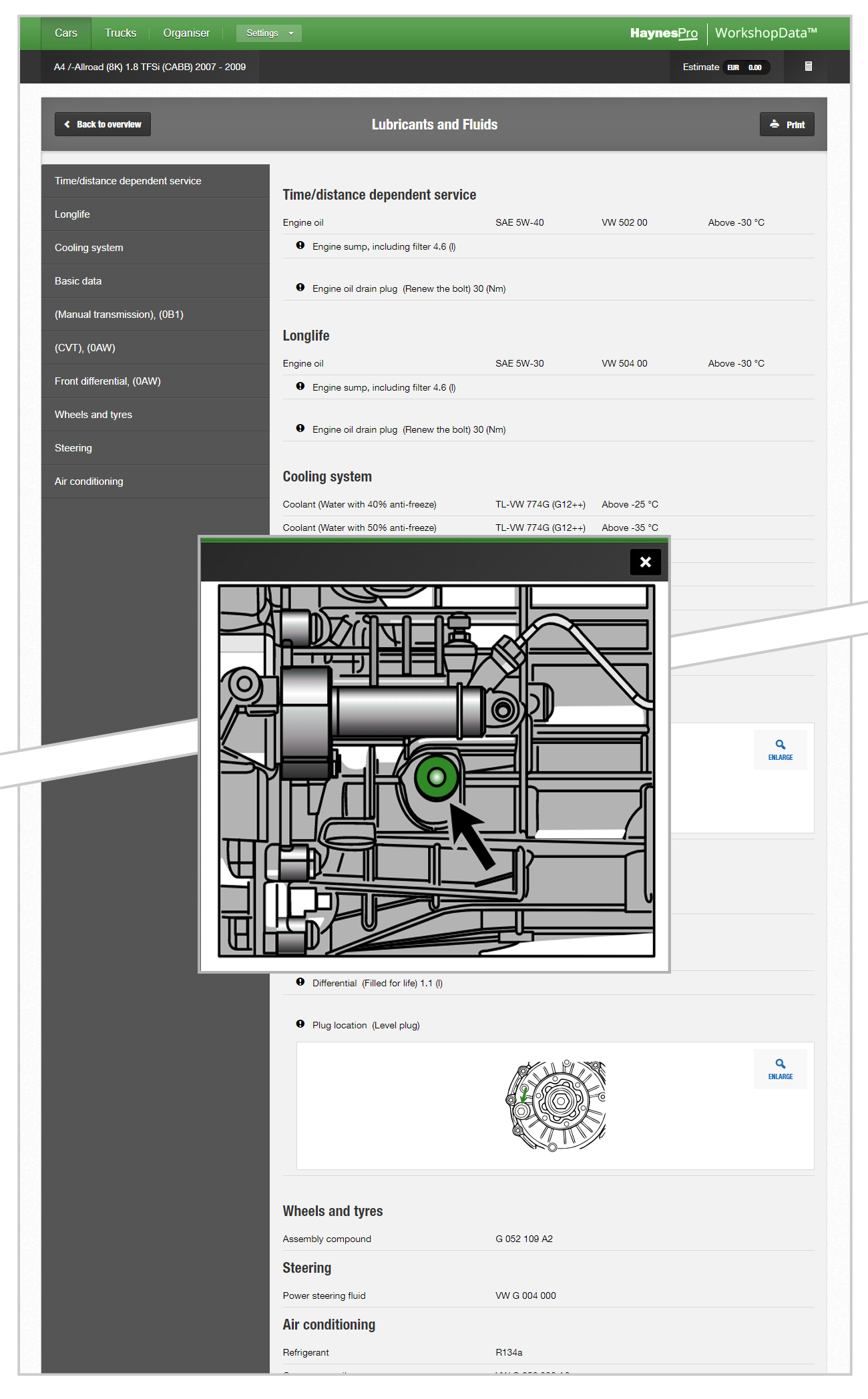This screenshot has height=1399, width=868.
Task: Click info icon for Longlife engine sump
Action: pos(300,387)
